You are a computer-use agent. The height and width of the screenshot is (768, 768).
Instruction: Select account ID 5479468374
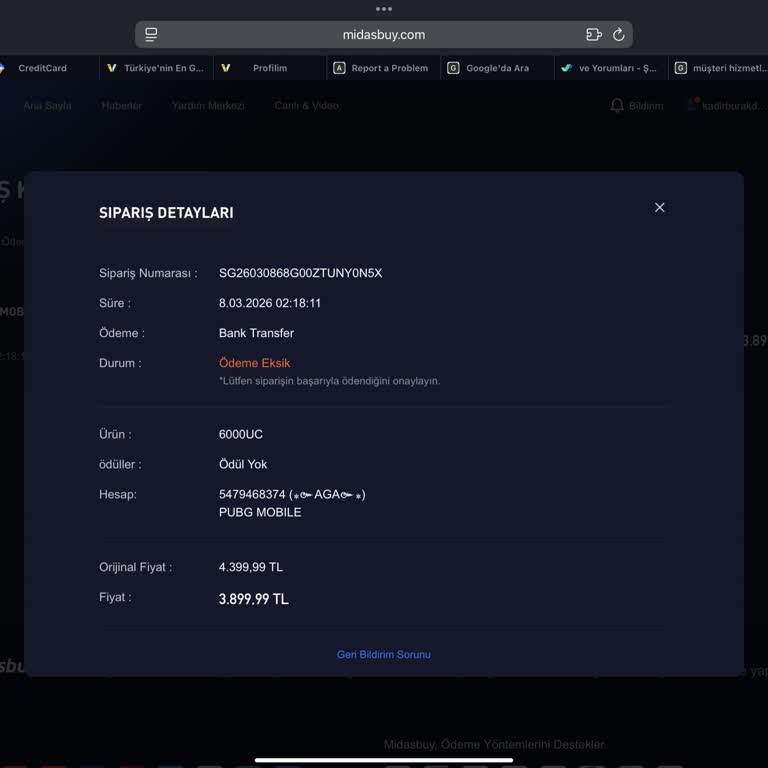[252, 494]
